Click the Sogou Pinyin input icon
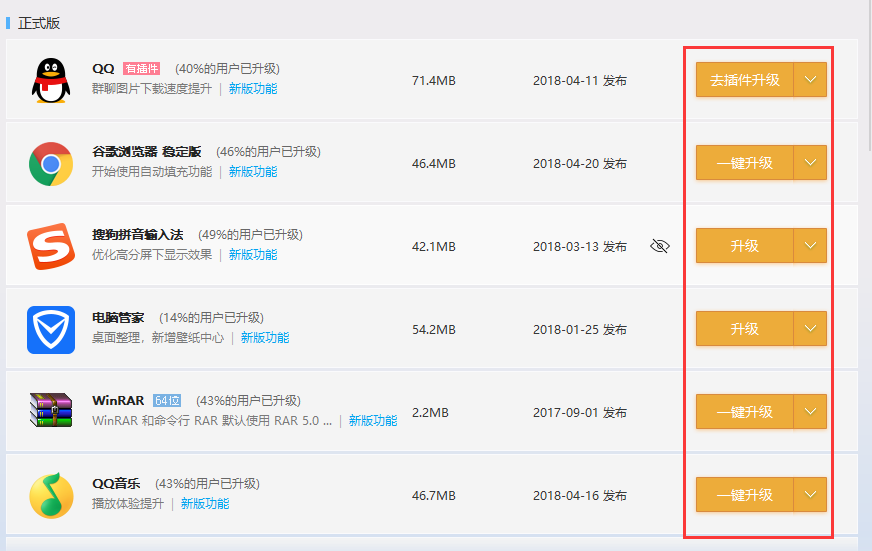The width and height of the screenshot is (872, 551). [51, 246]
